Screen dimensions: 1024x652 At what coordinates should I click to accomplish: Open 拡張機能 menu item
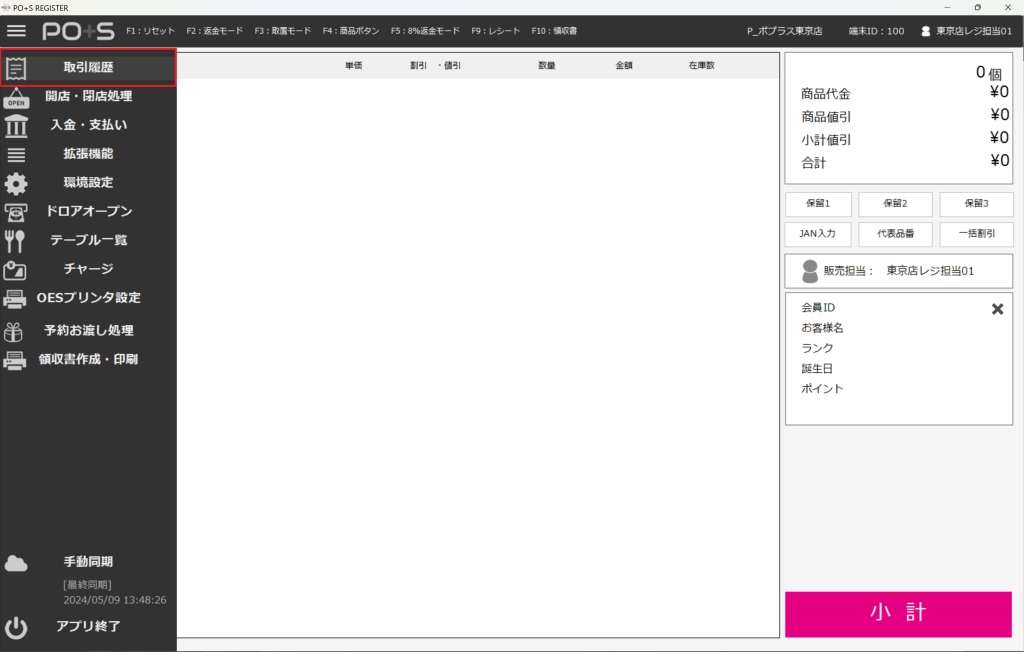pos(88,154)
